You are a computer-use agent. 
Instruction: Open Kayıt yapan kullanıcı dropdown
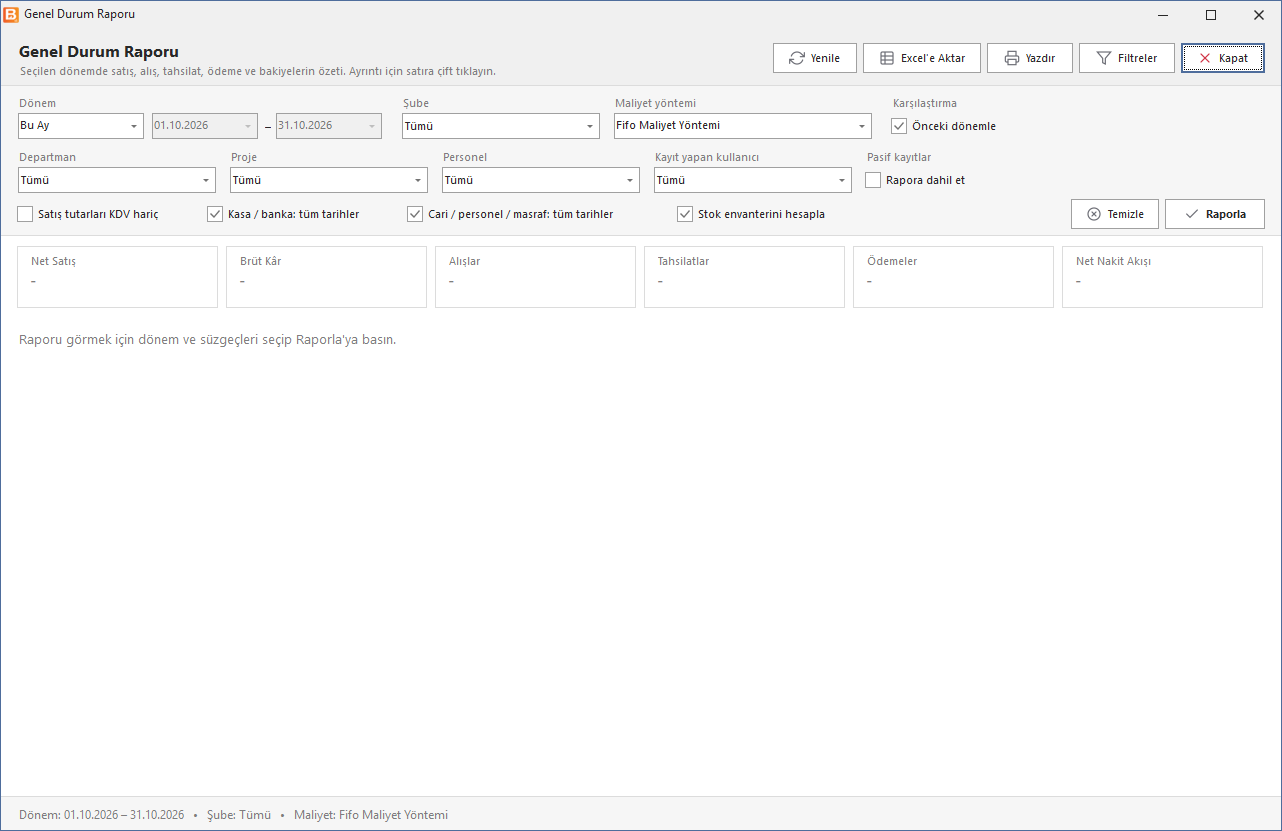(x=753, y=180)
